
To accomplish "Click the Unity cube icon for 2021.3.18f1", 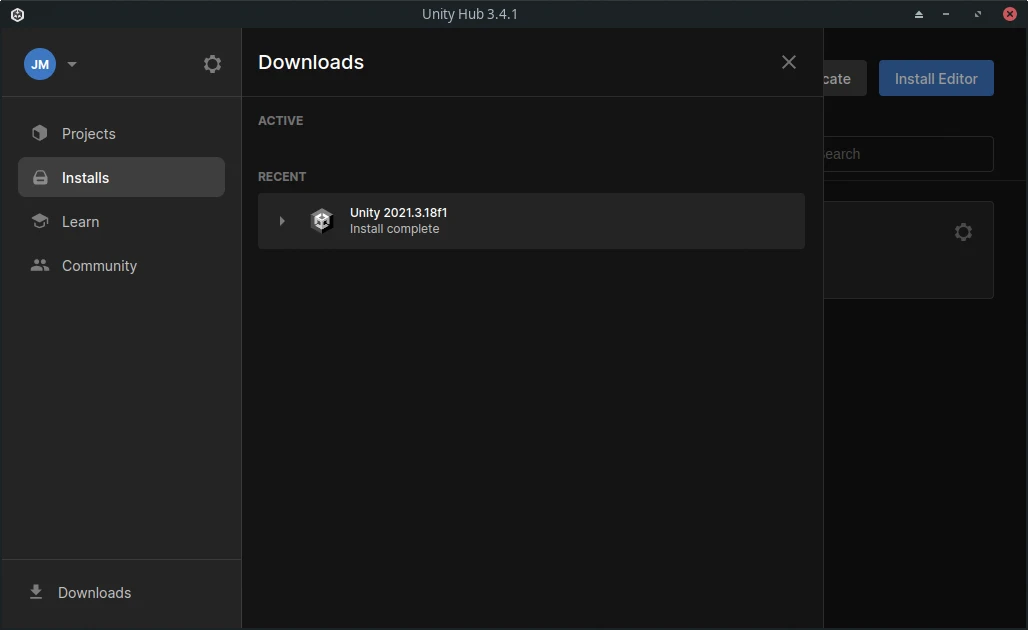I will 321,220.
